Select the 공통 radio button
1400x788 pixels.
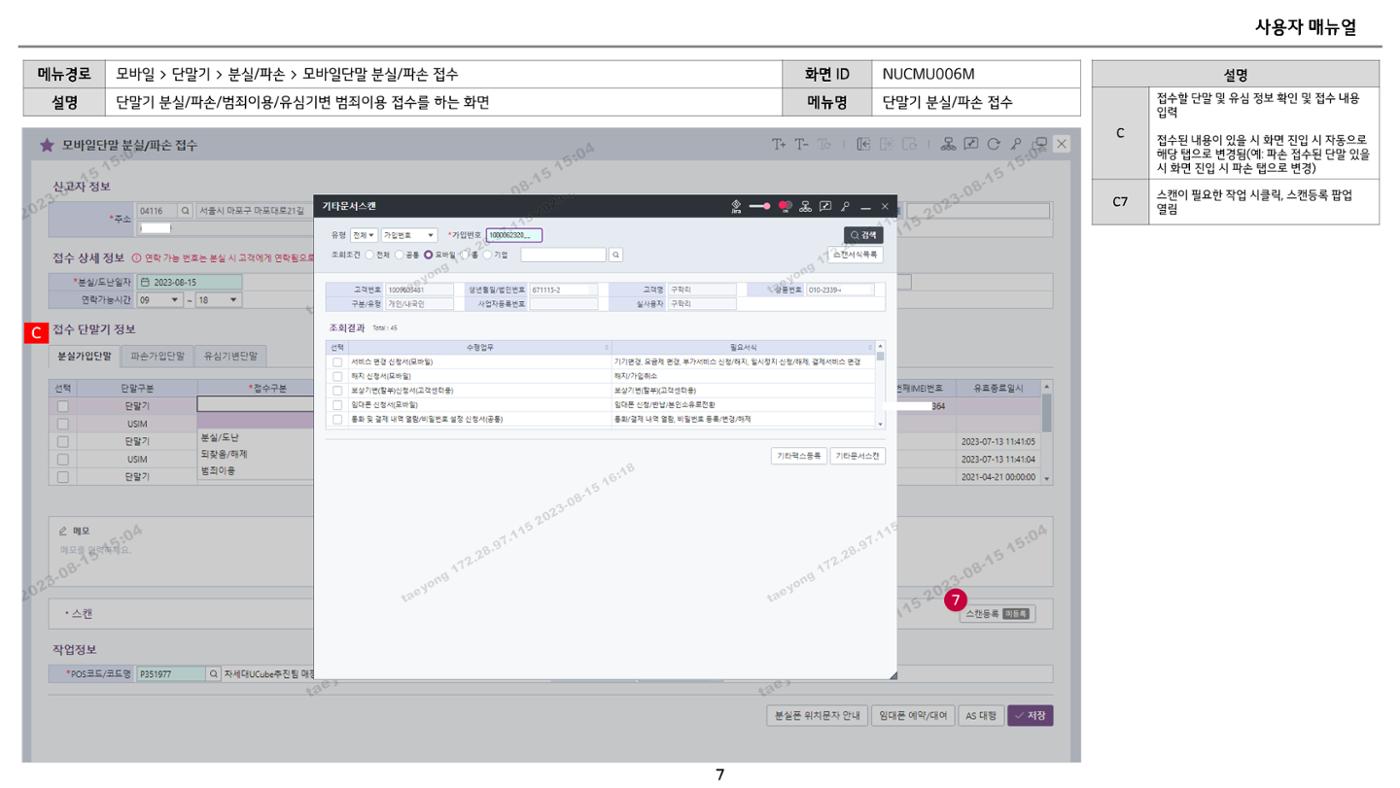pyautogui.click(x=400, y=255)
